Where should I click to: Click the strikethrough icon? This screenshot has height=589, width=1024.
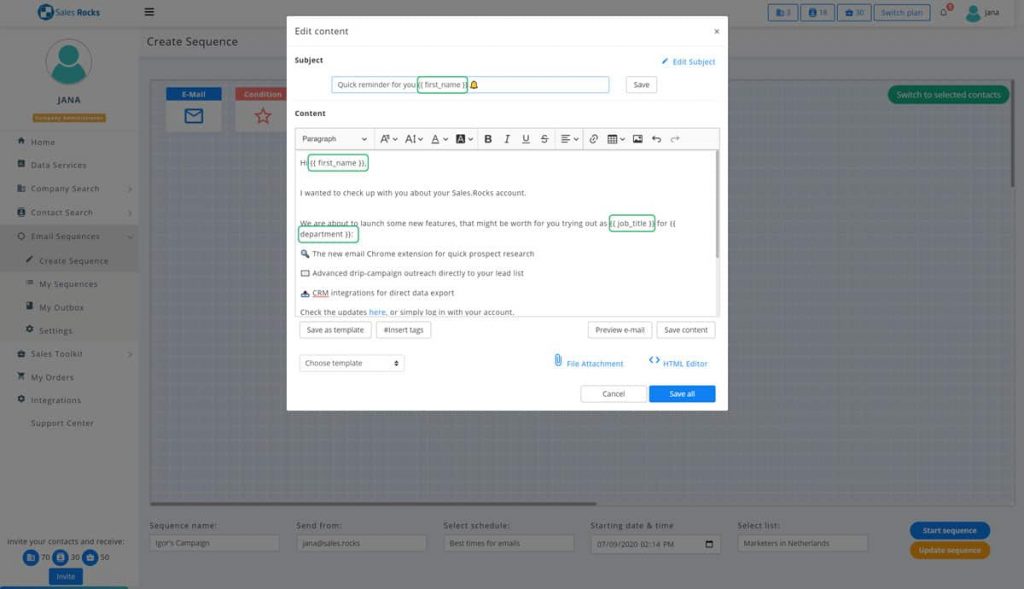pos(544,139)
